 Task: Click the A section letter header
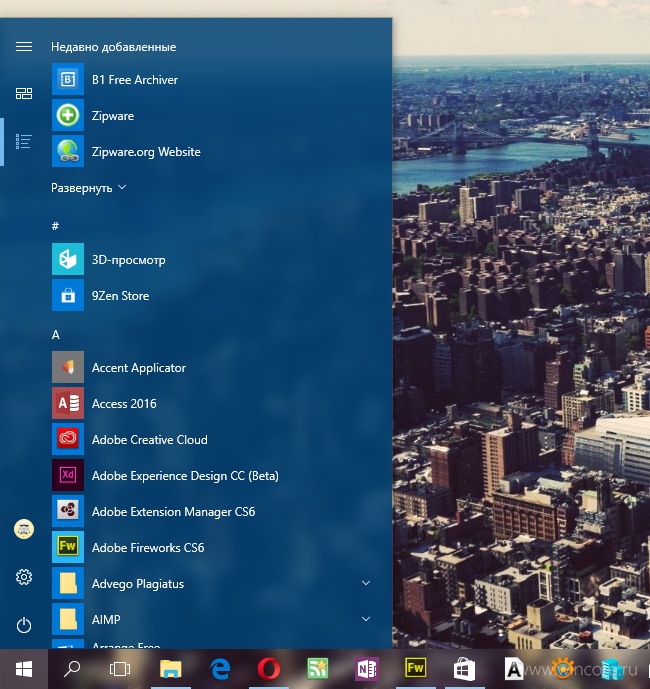[x=56, y=335]
